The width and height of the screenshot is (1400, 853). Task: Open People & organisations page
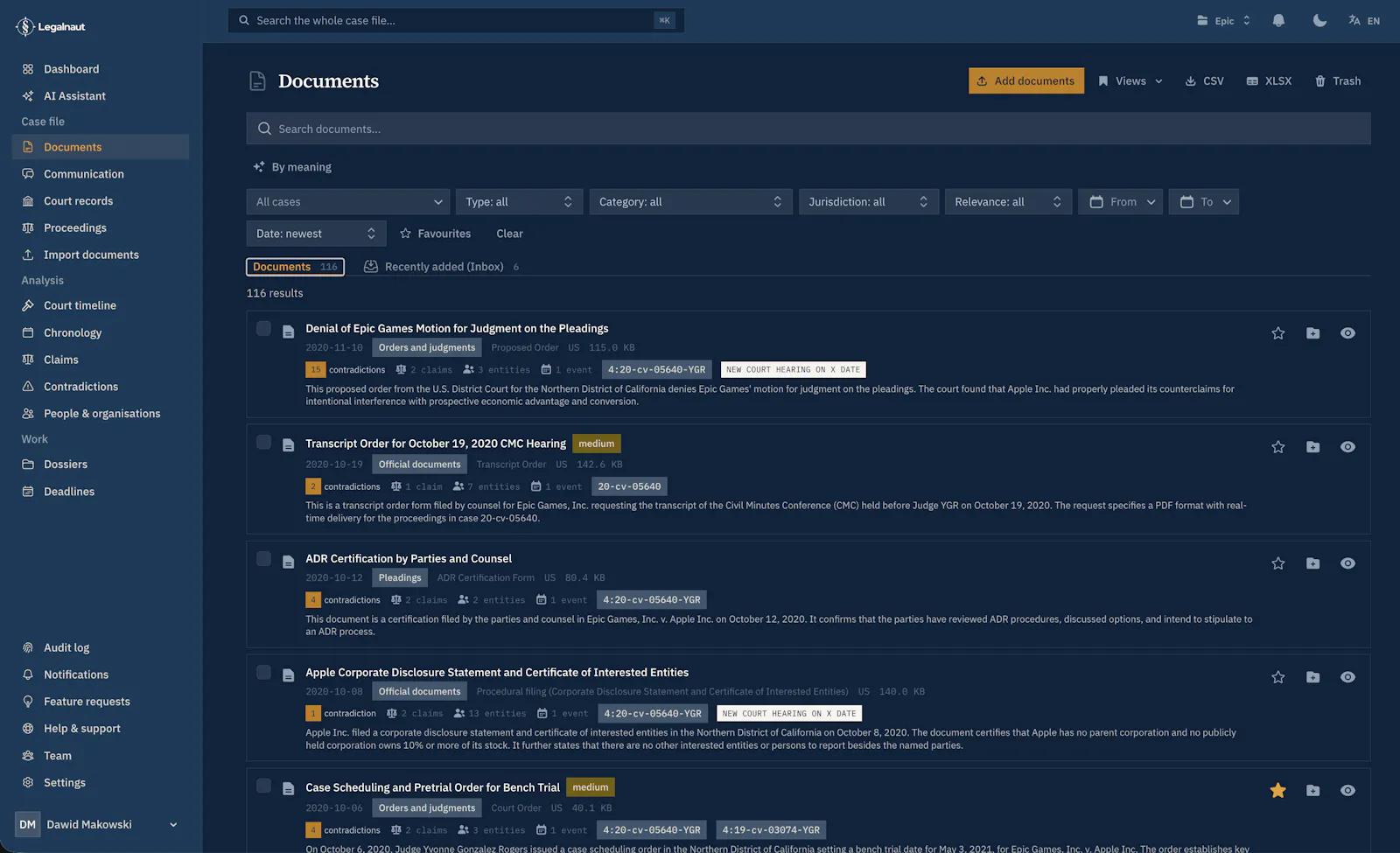coord(101,414)
